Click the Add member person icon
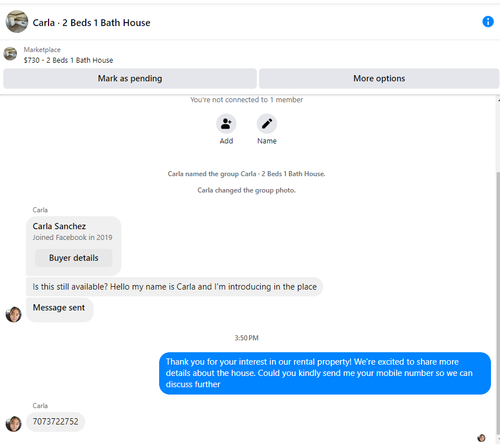Screen dimensions: 500x446 point(226,124)
